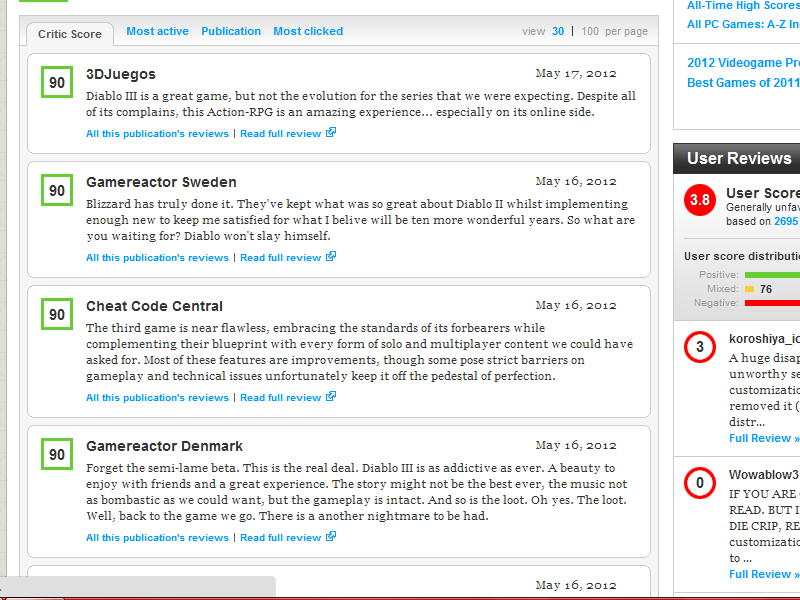The image size is (800, 600).
Task: Click the 90 score box for Gamereactor Sweden
Action: (57, 190)
